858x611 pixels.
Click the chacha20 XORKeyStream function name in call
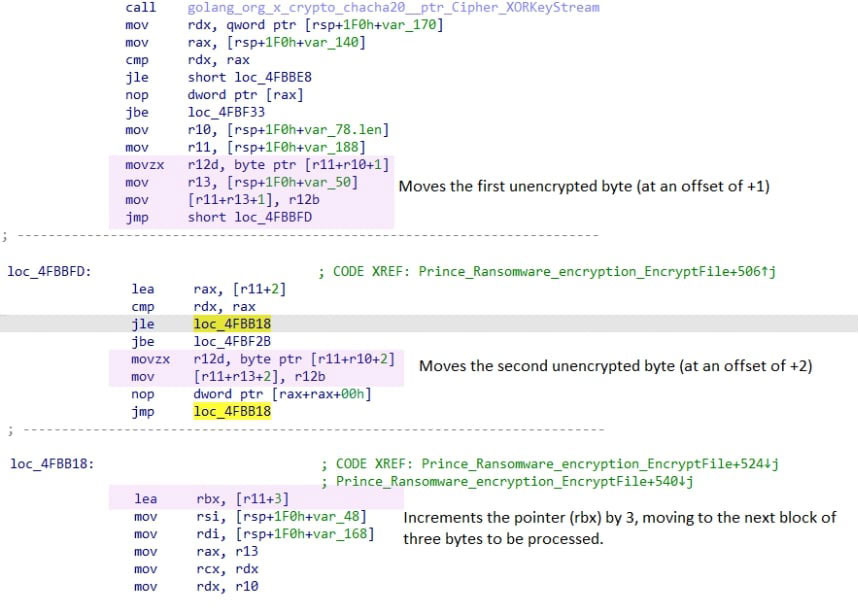393,8
